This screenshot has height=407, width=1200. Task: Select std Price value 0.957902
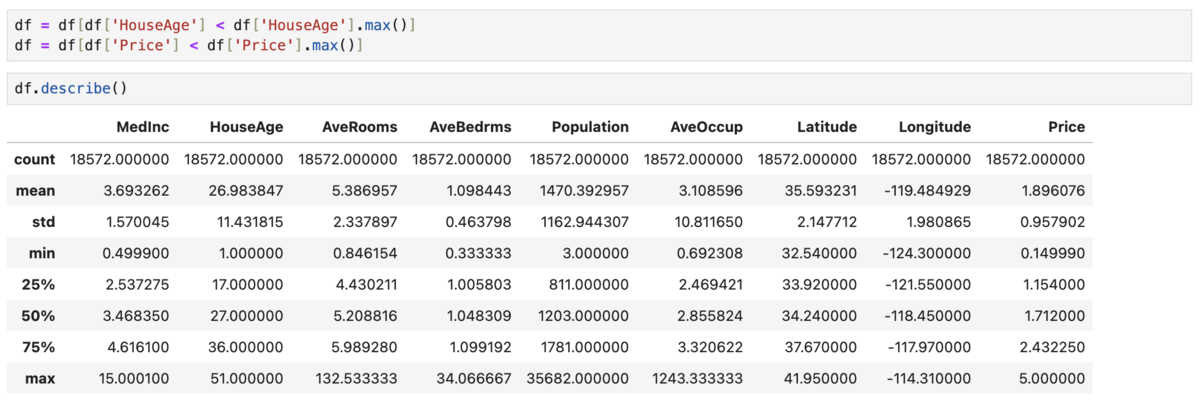[x=1052, y=222]
